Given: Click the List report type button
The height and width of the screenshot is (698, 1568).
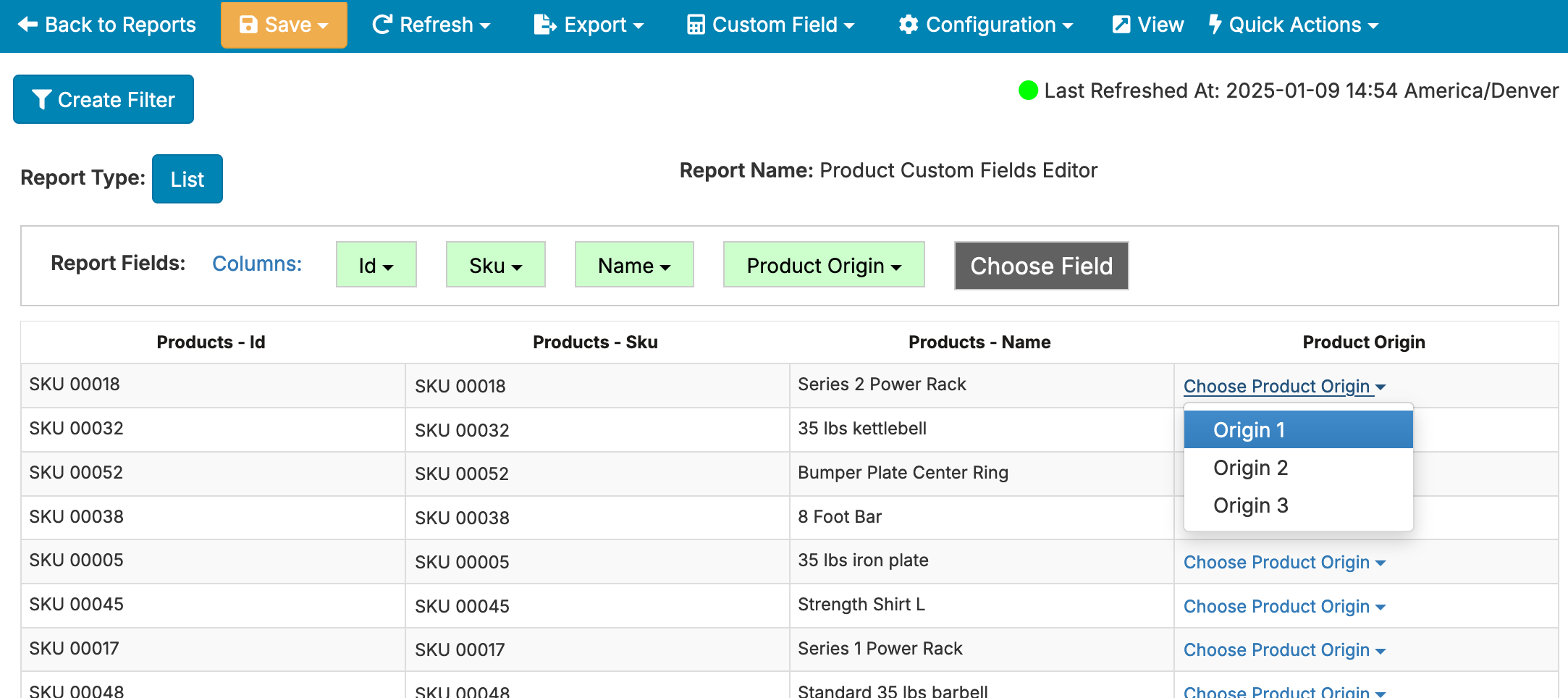Looking at the screenshot, I should (x=187, y=180).
